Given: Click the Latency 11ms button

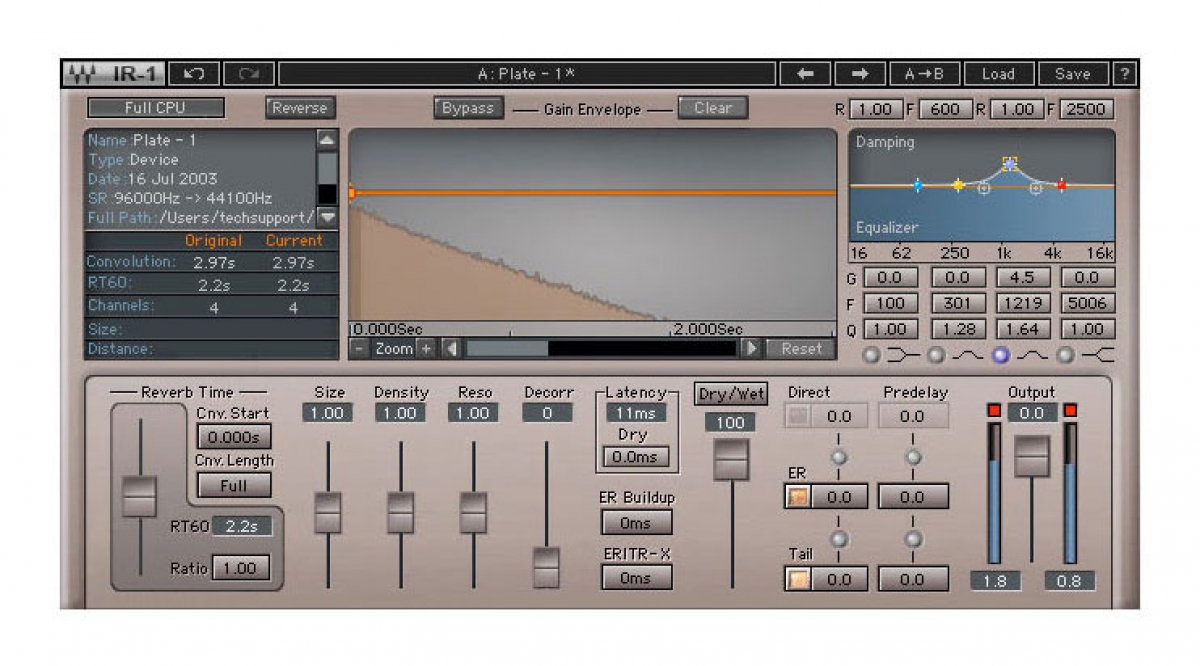Looking at the screenshot, I should coord(636,413).
